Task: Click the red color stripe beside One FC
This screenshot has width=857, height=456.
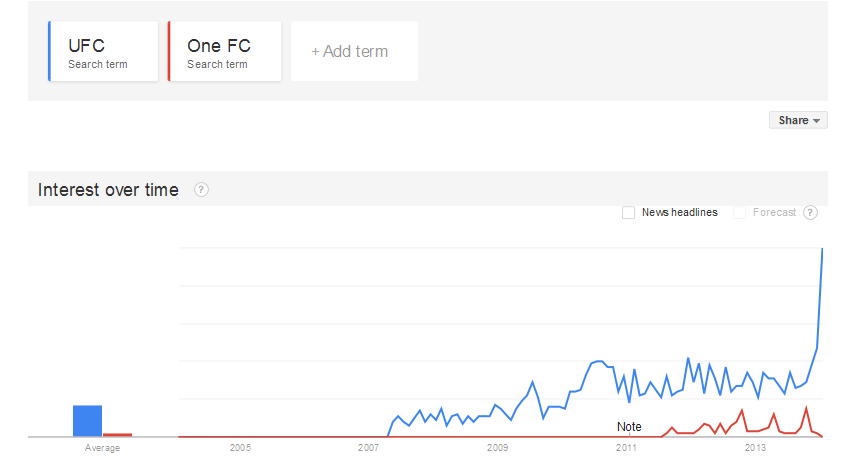Action: pyautogui.click(x=169, y=52)
